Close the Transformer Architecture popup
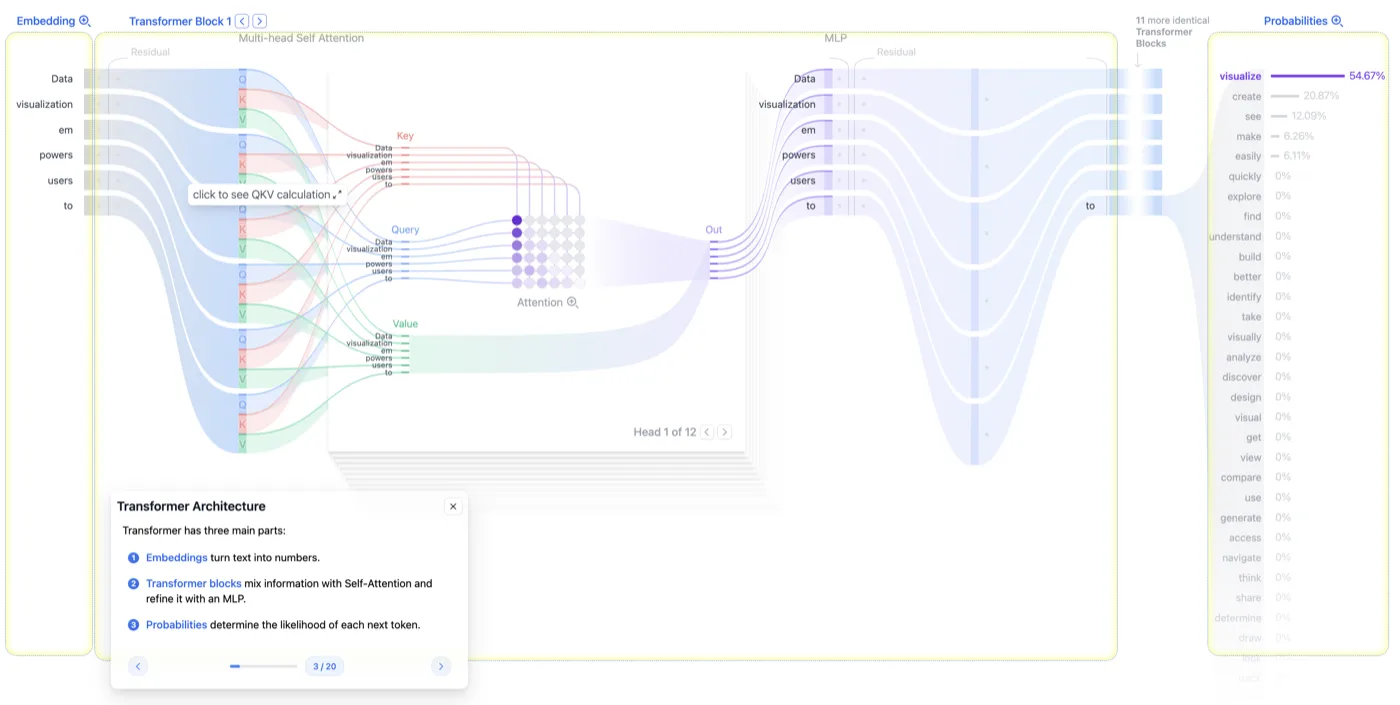This screenshot has width=1400, height=705. [x=453, y=506]
